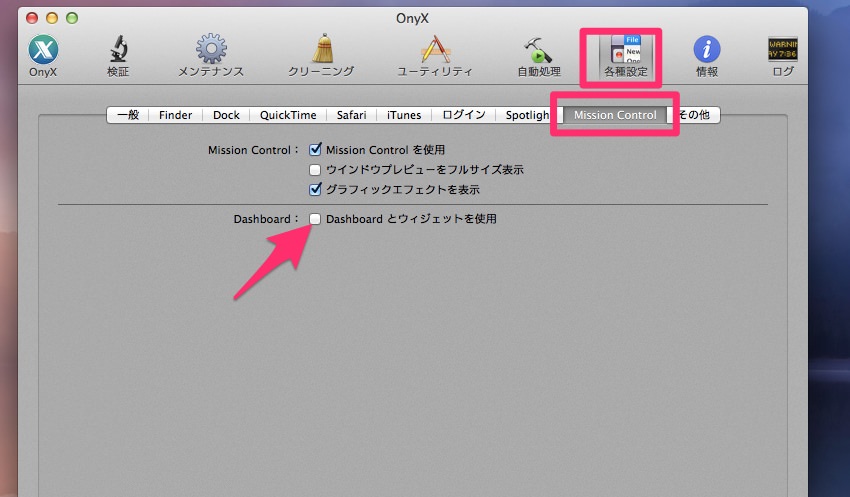
Task: Click the OnyX window title text
Action: click(x=412, y=18)
